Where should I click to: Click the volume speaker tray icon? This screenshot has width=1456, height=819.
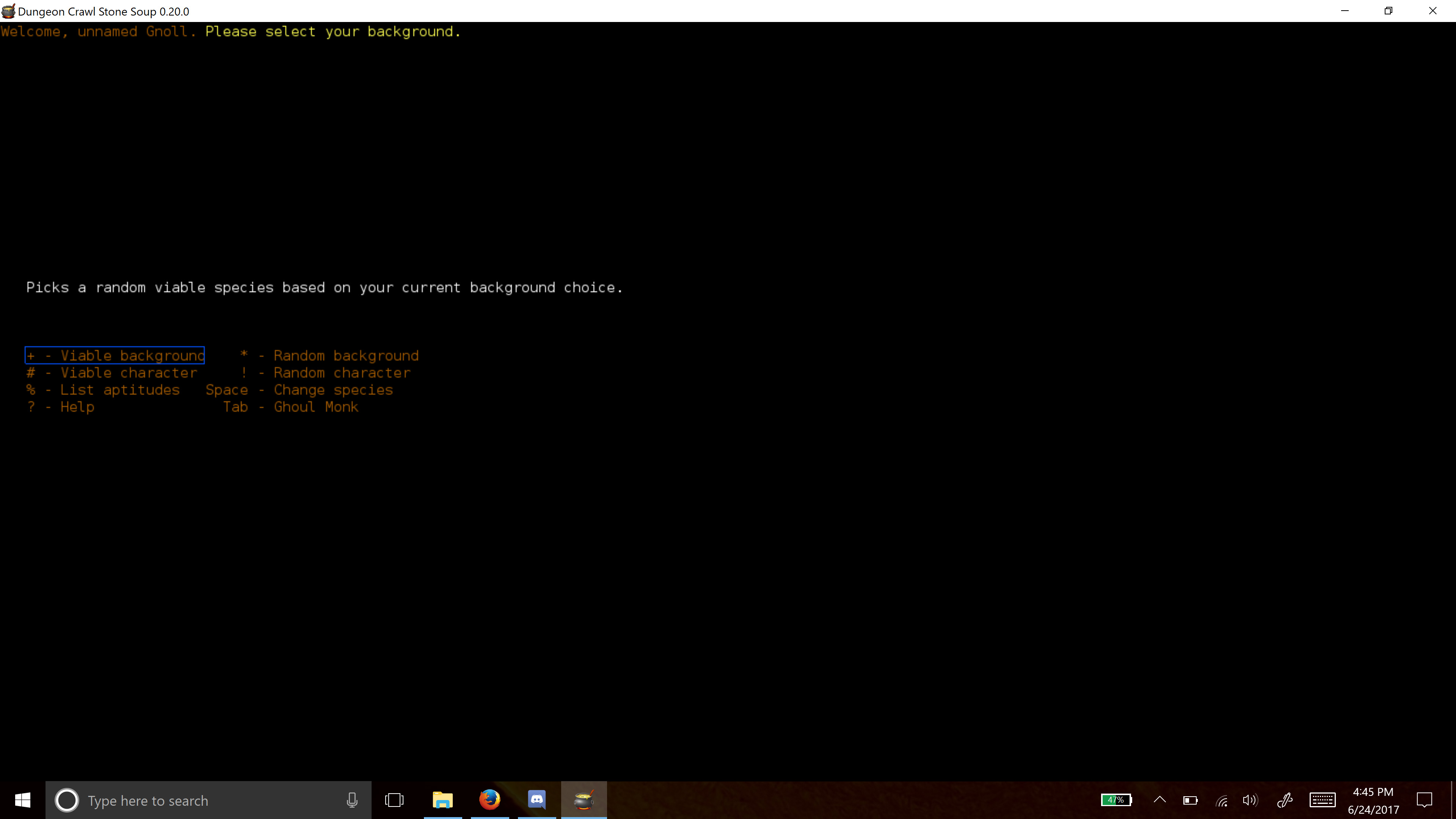[1250, 800]
